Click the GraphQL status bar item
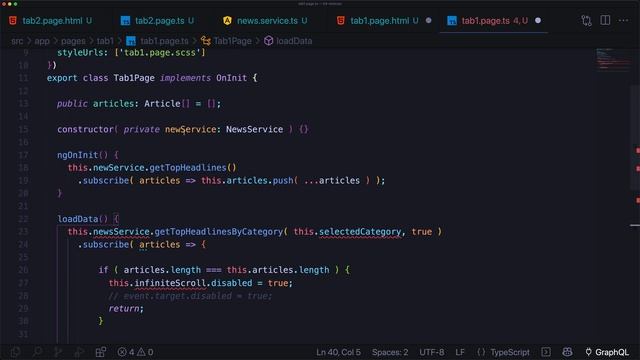 tap(607, 352)
